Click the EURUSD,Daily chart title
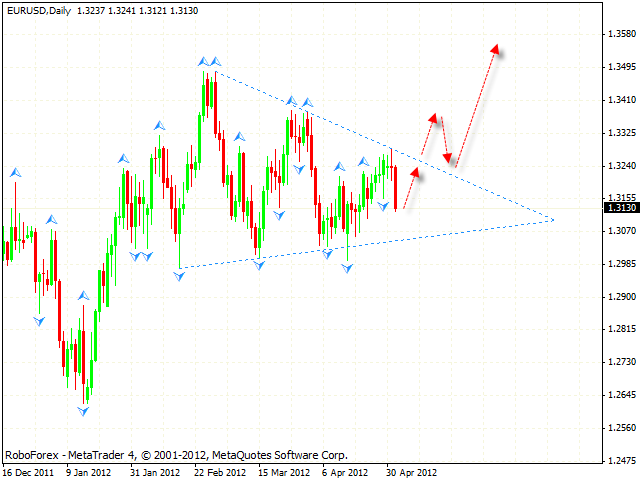 (x=34, y=8)
